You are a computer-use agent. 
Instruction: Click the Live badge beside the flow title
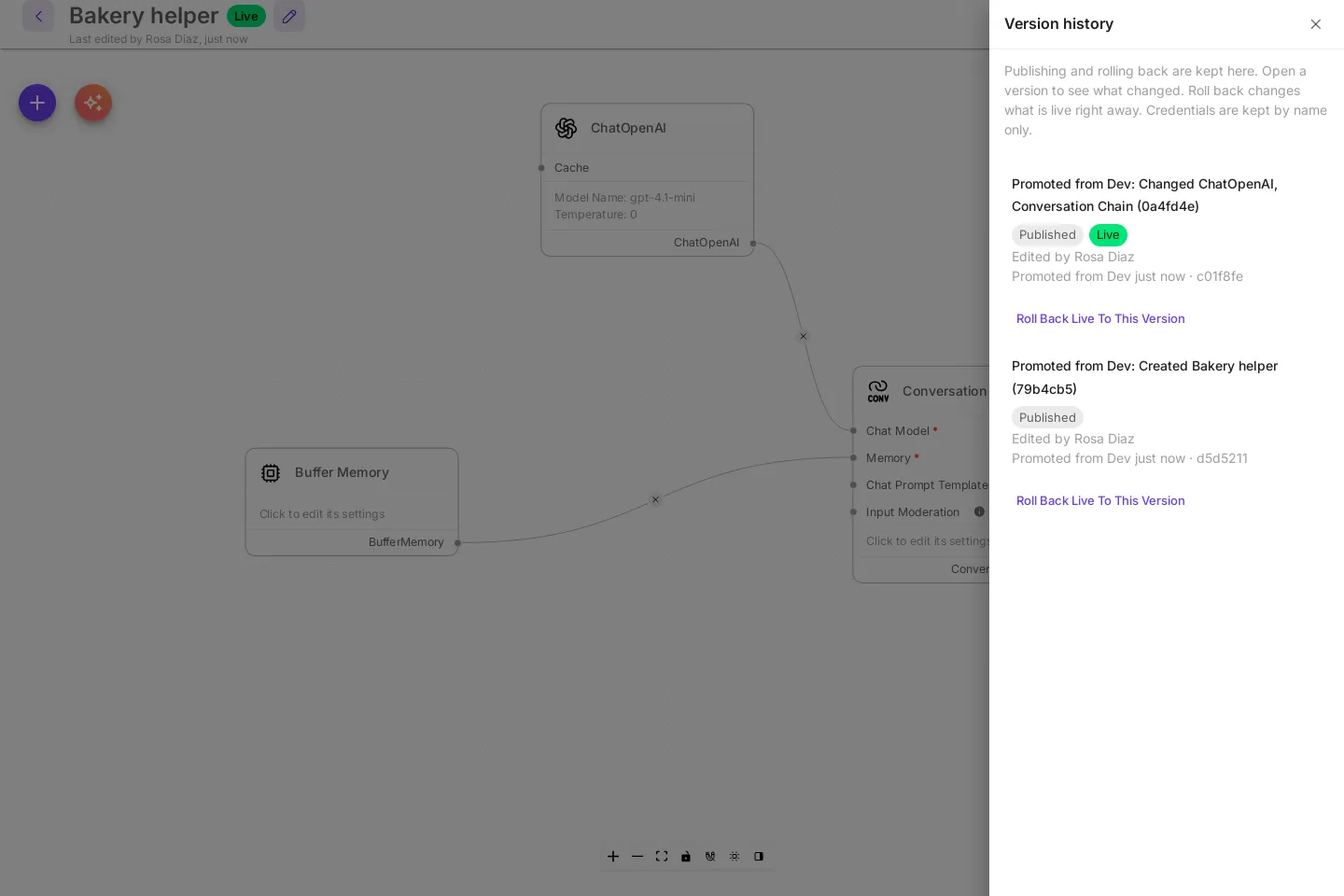(x=246, y=16)
